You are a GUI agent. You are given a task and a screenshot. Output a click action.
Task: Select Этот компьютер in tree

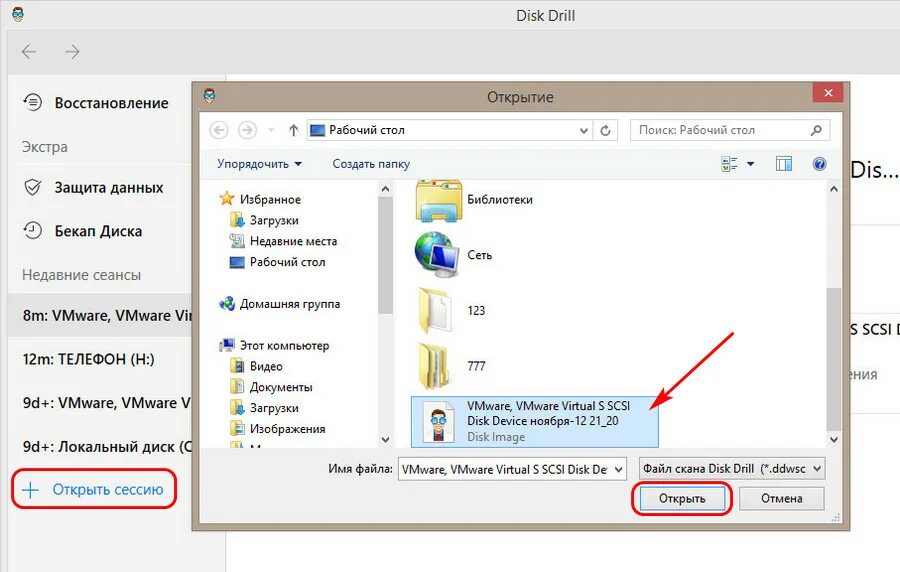(284, 345)
